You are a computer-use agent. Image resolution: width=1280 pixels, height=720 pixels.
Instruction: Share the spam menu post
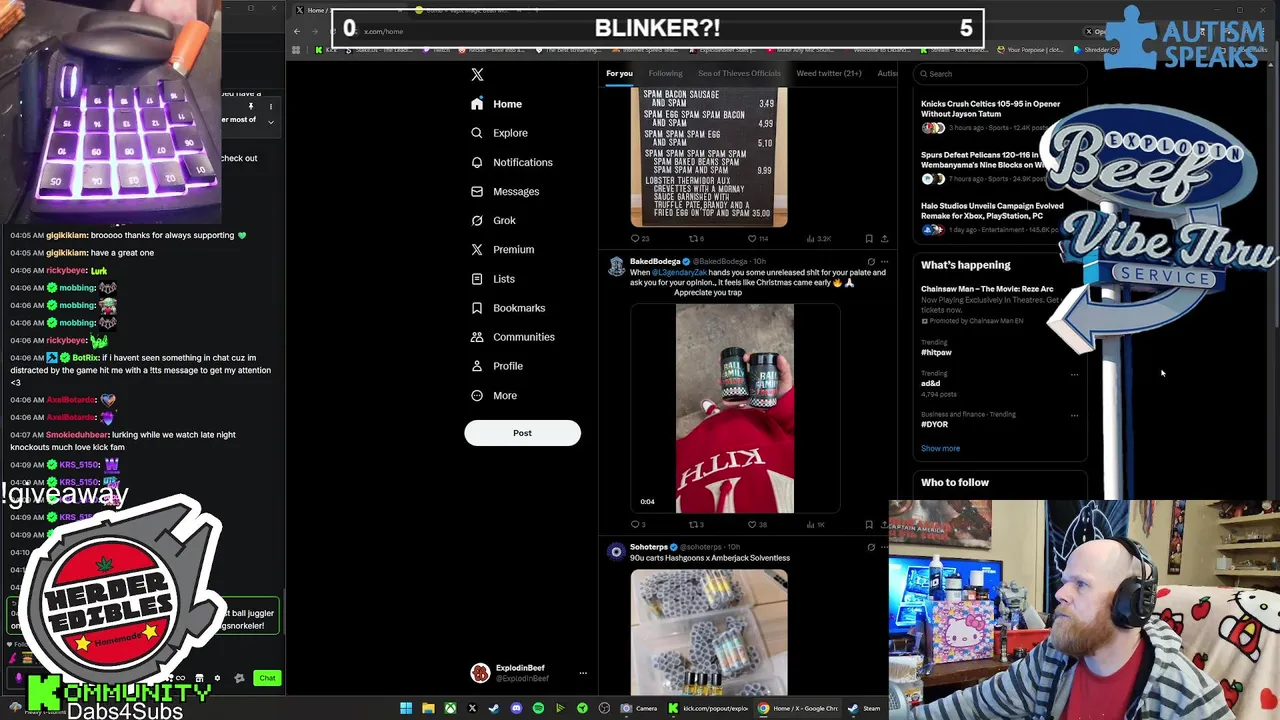884,239
